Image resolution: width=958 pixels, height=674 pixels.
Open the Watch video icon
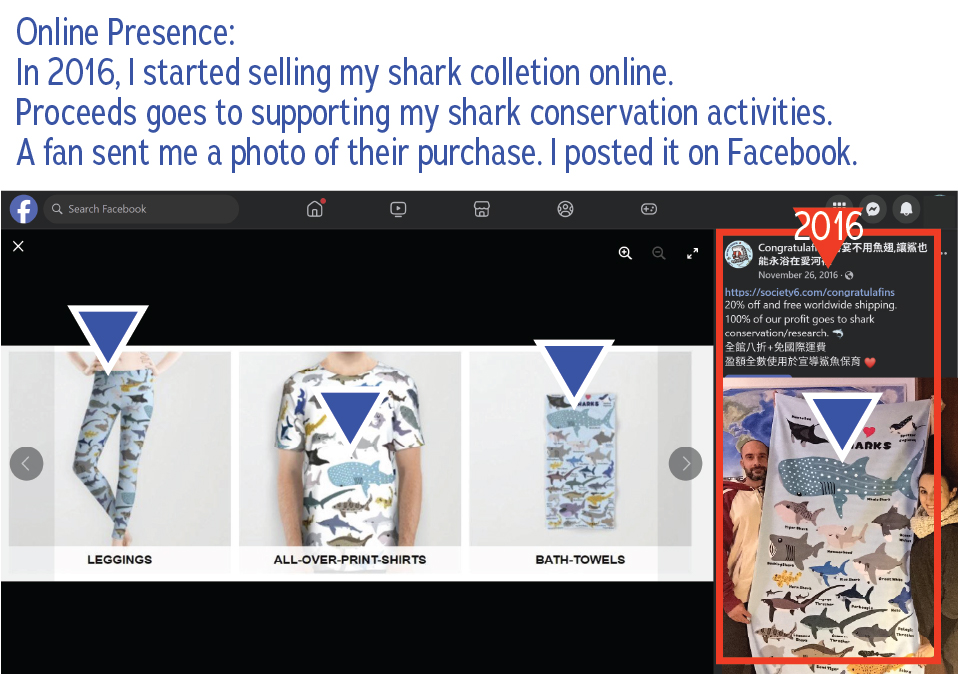tap(398, 209)
